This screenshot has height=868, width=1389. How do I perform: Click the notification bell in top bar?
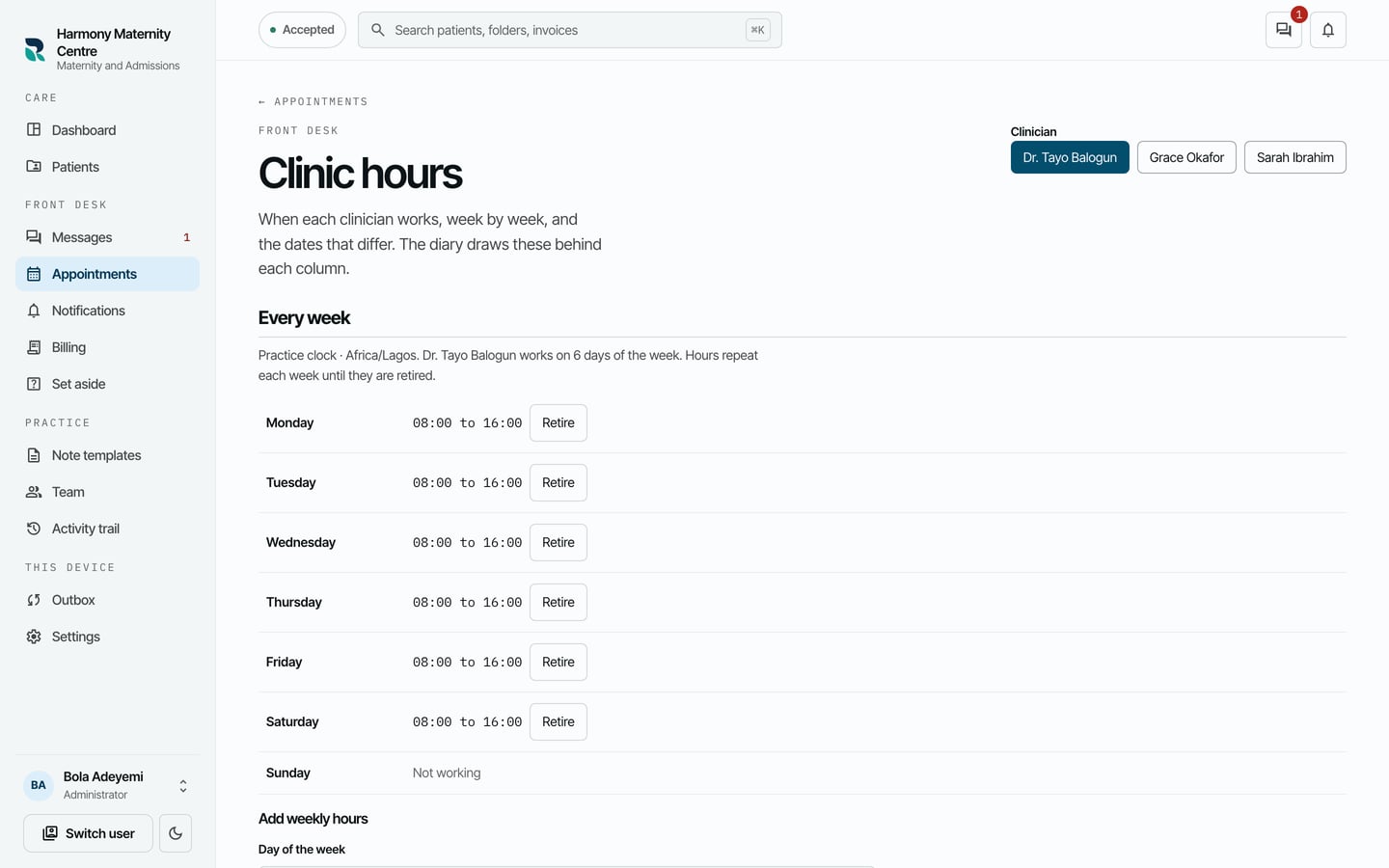point(1328,30)
